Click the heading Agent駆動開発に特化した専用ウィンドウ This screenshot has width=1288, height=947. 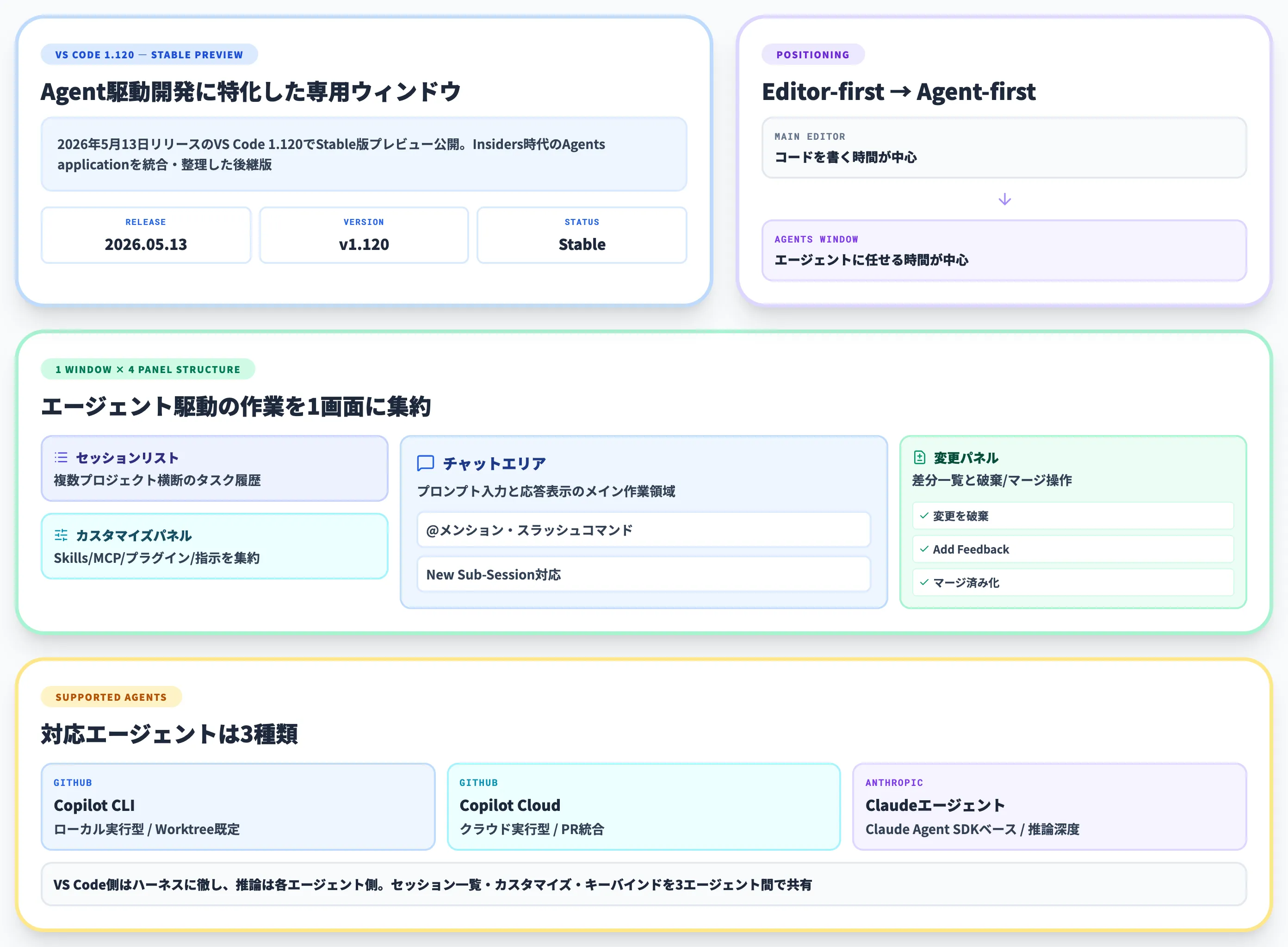[250, 92]
